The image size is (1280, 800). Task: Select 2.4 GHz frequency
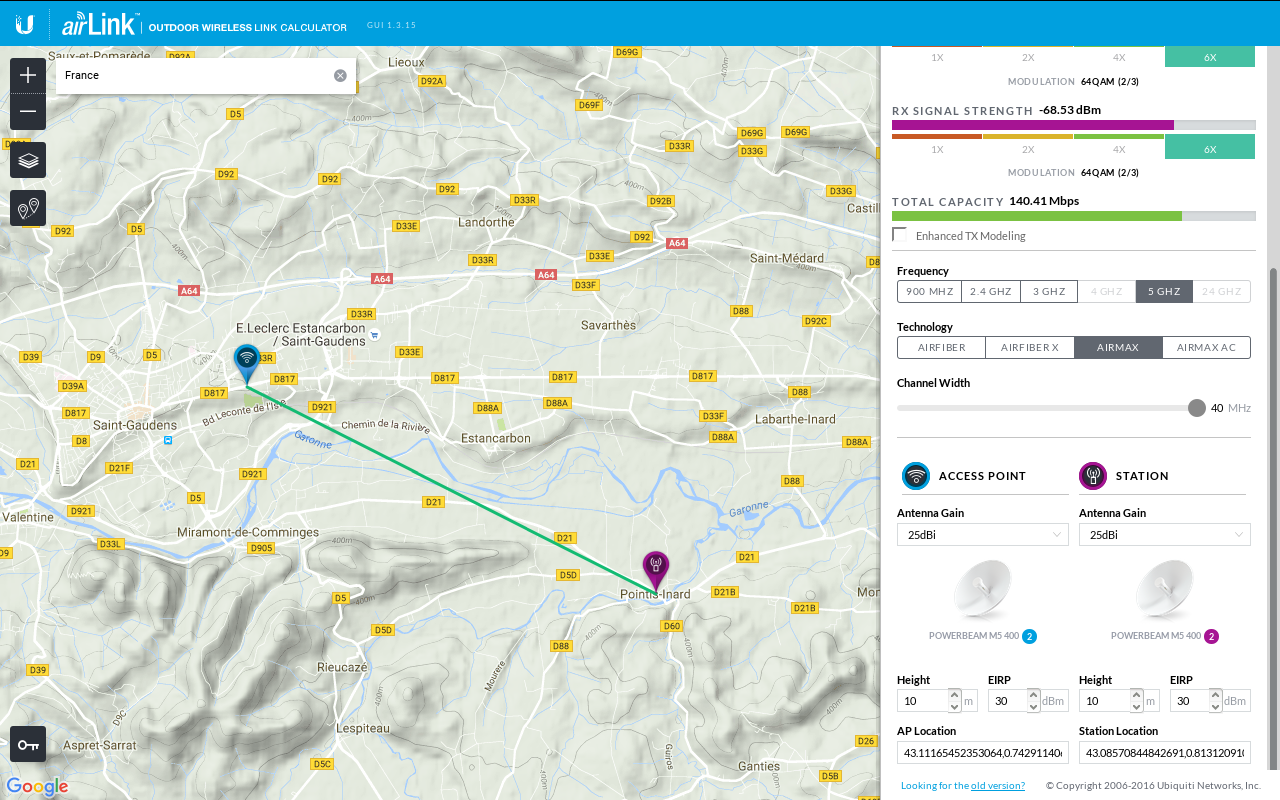click(x=991, y=292)
